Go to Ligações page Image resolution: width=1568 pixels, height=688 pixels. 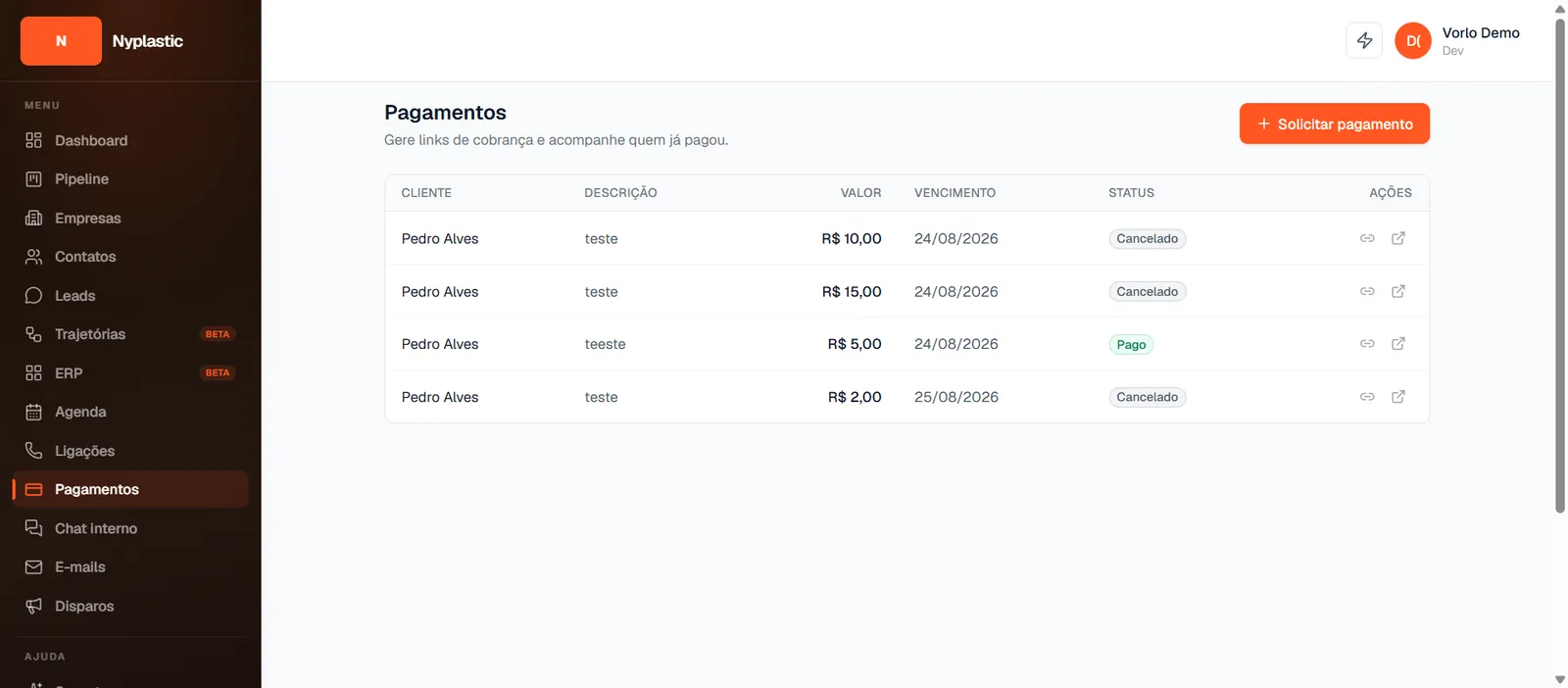pyautogui.click(x=130, y=451)
